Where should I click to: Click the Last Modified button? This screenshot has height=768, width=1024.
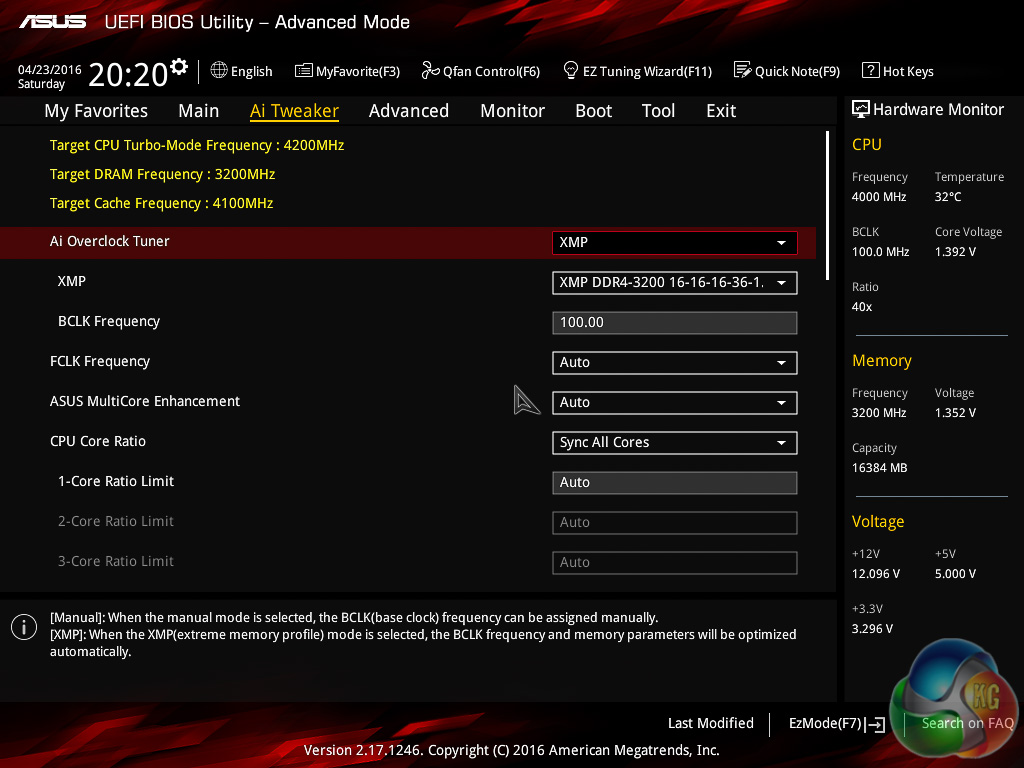pos(711,723)
